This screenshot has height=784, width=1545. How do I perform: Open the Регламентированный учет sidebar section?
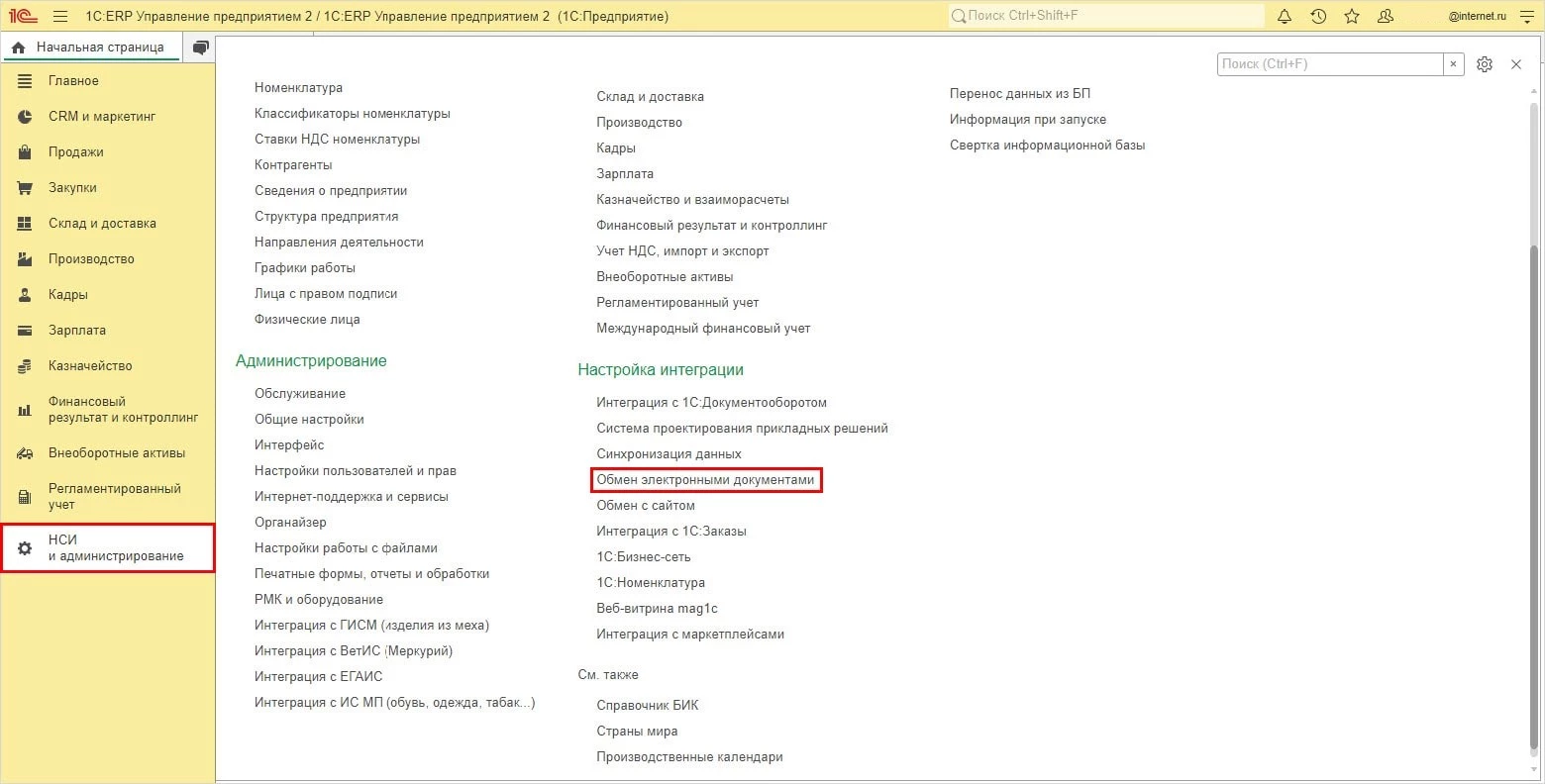108,497
